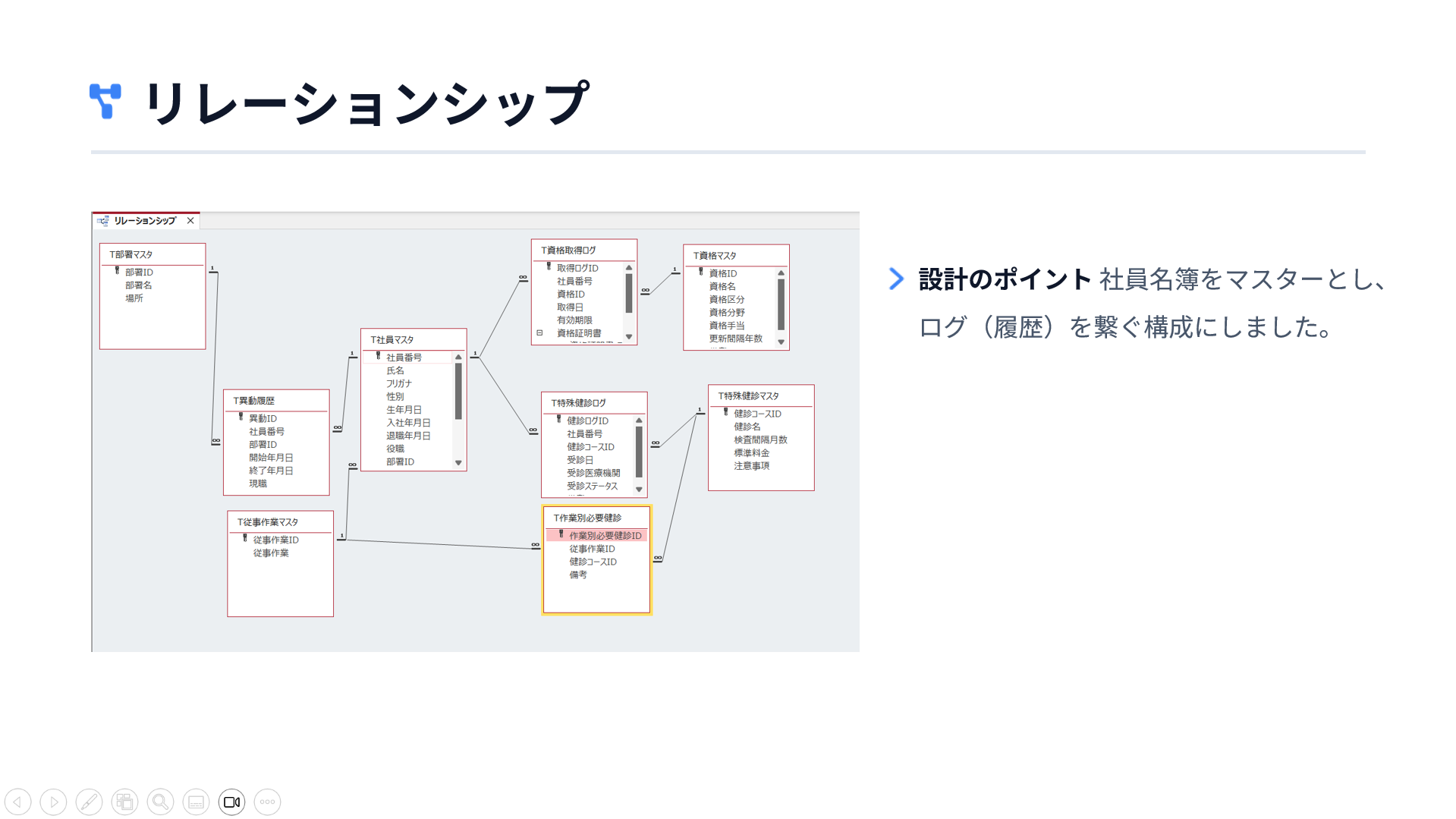Toggle subtitles in the slideshow

pos(196,802)
